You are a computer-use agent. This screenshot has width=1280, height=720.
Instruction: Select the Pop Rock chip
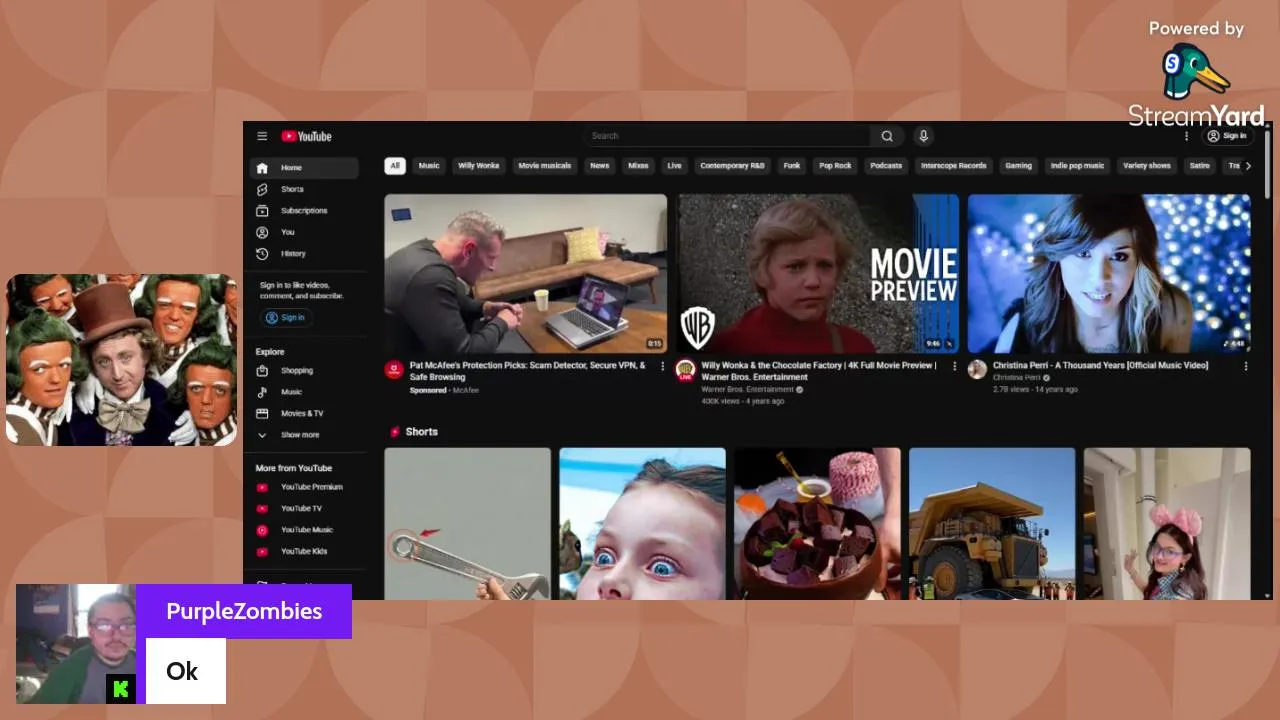(835, 166)
